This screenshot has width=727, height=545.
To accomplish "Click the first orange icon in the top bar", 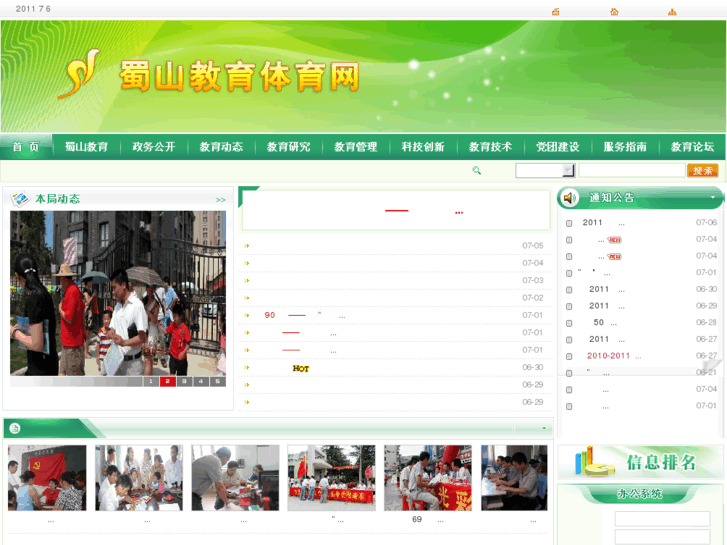I will coord(555,12).
